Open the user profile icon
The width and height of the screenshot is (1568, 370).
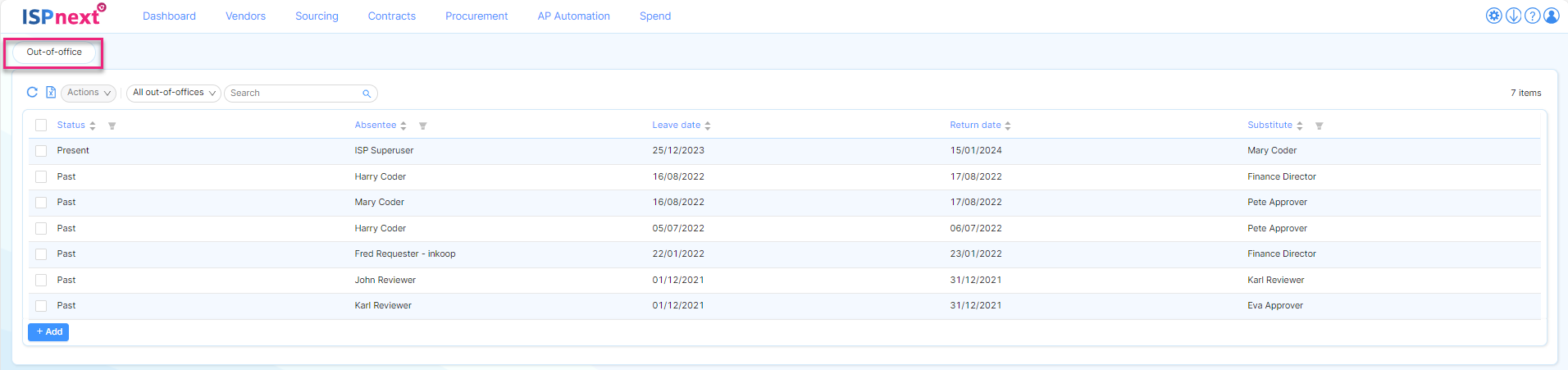1551,16
